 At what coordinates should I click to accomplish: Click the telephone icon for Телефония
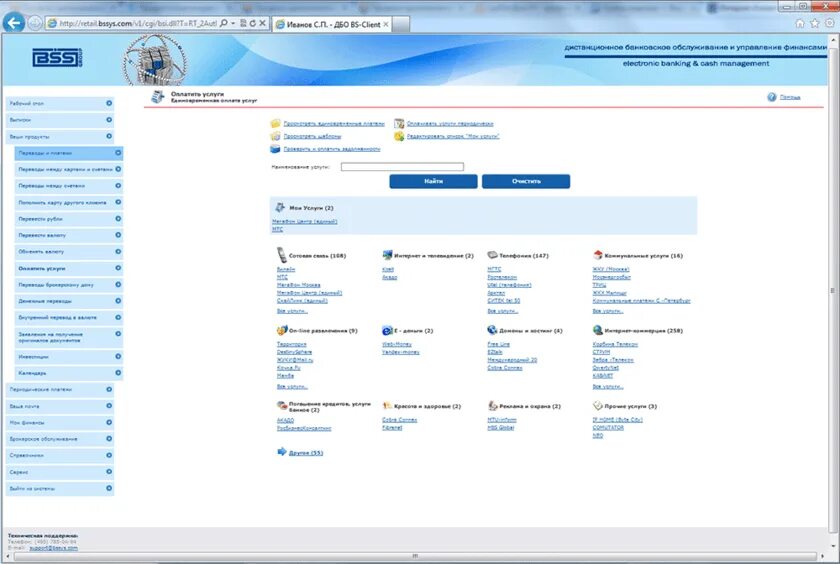(492, 255)
